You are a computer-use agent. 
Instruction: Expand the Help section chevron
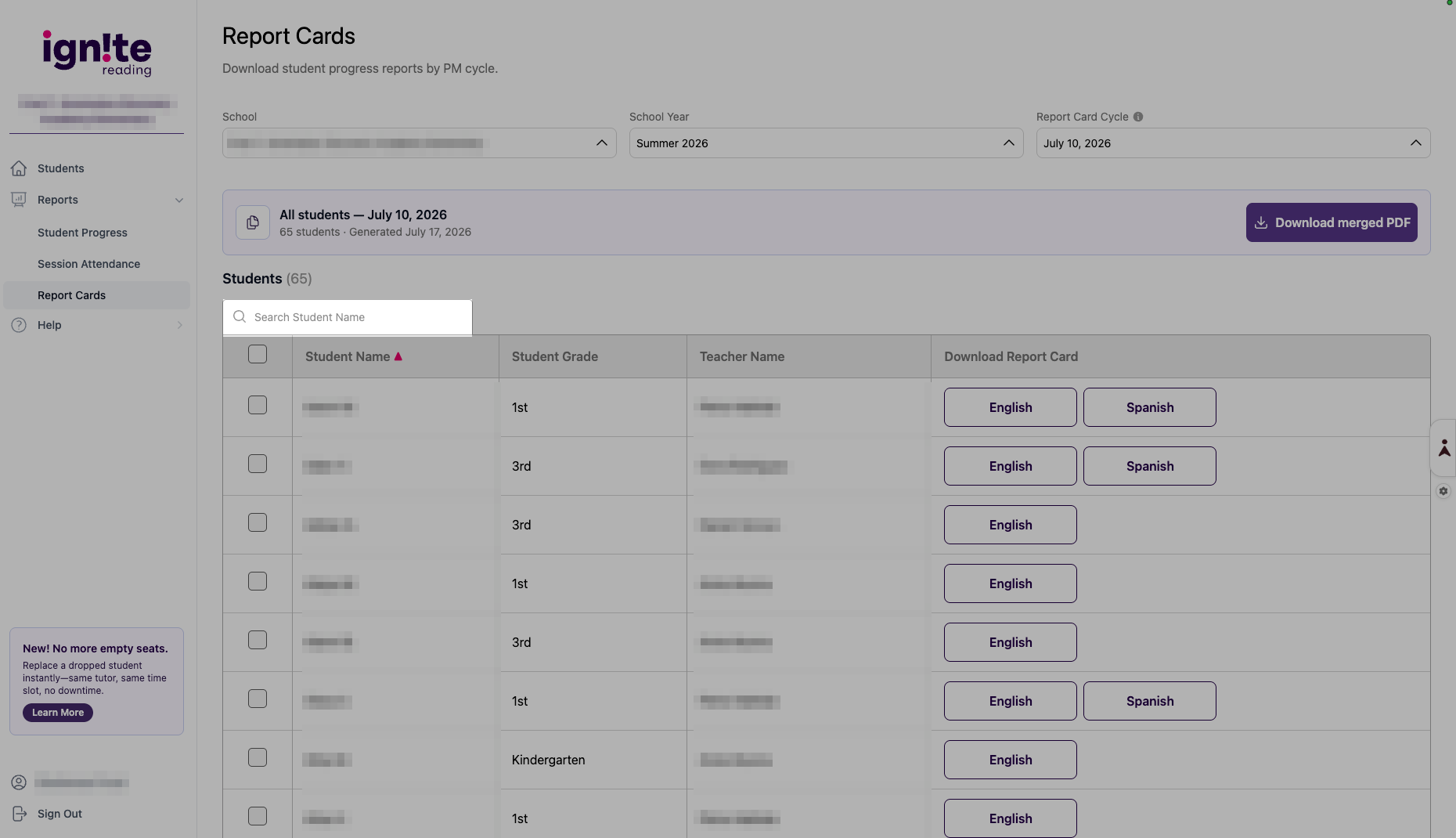(179, 325)
